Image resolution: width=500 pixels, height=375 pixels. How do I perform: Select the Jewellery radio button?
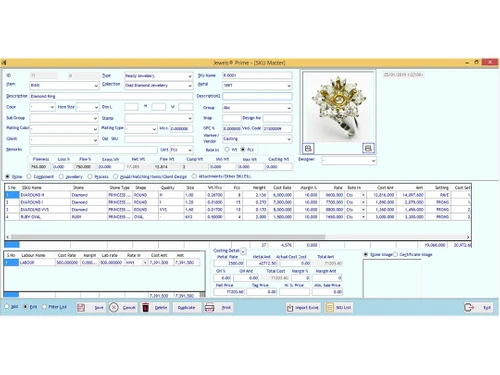pyautogui.click(x=61, y=176)
